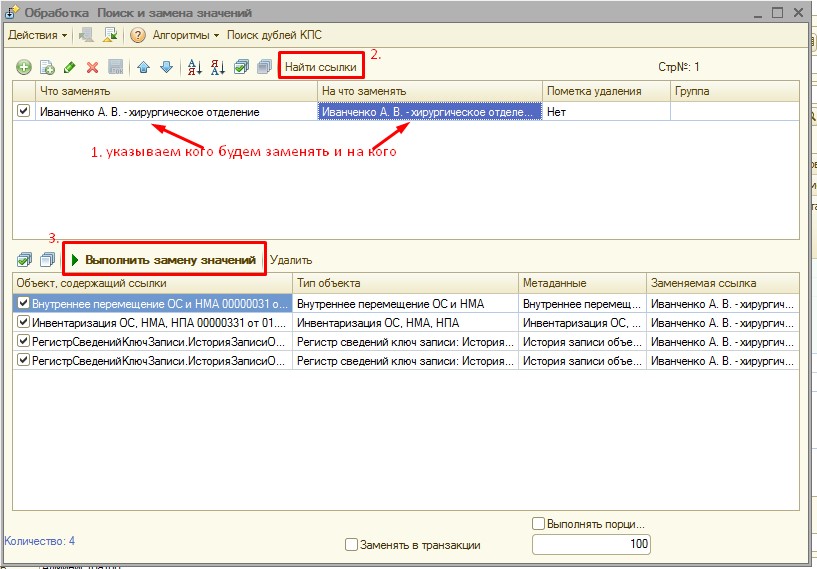The width and height of the screenshot is (817, 569).
Task: Click the red X delete icon
Action: tap(92, 68)
